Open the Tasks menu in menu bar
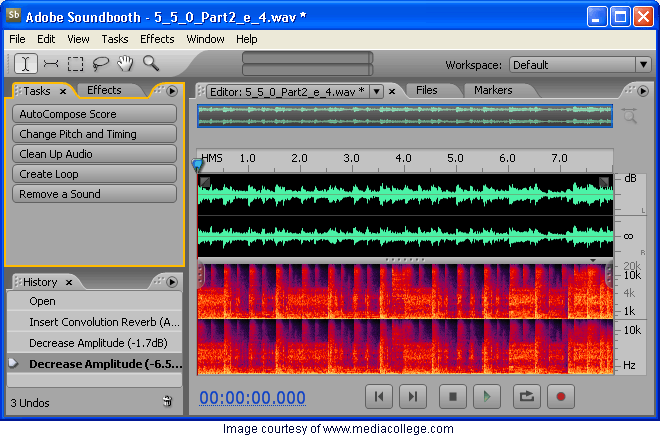660x436 pixels. (115, 39)
